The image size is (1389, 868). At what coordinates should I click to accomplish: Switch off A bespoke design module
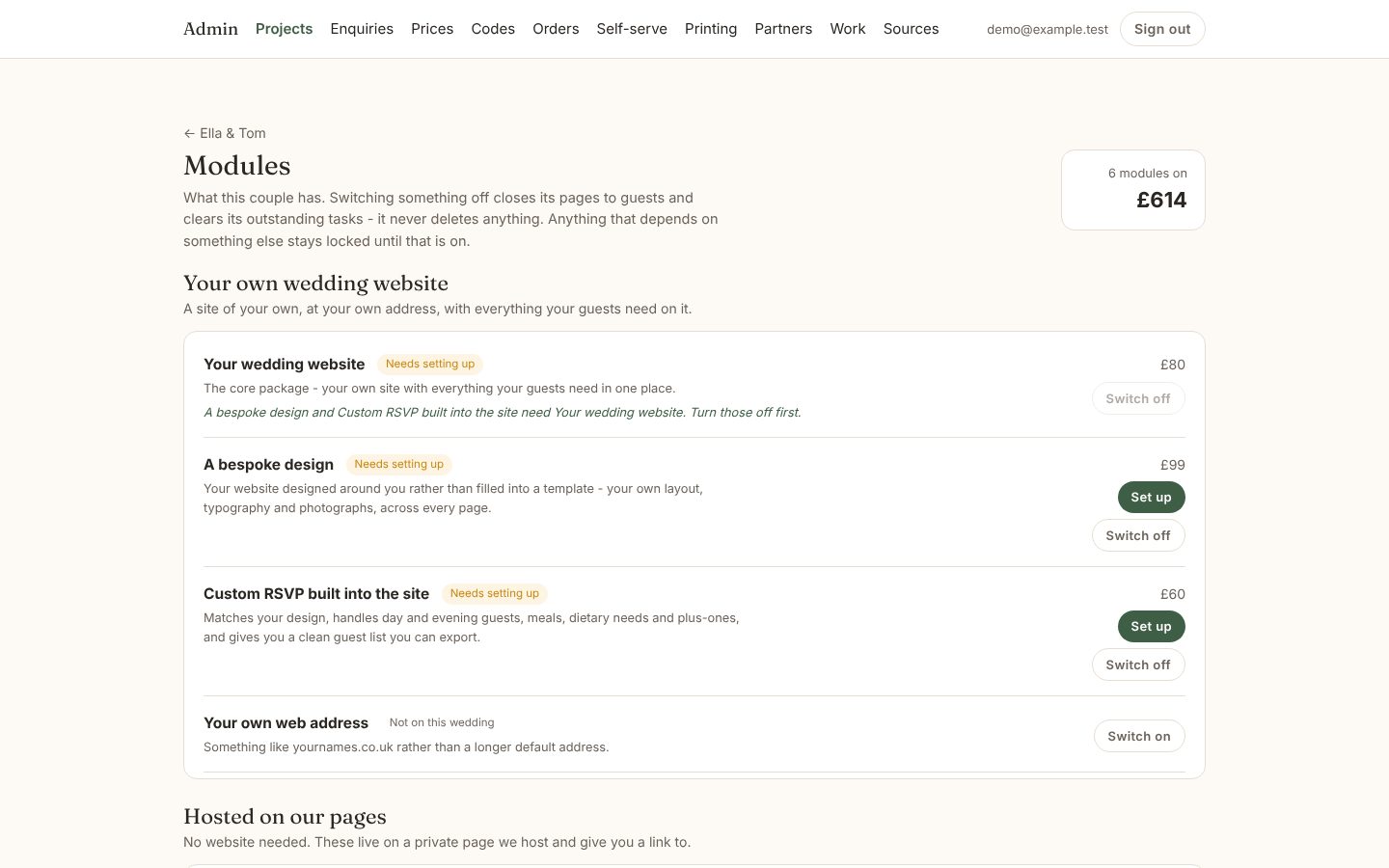(x=1138, y=535)
